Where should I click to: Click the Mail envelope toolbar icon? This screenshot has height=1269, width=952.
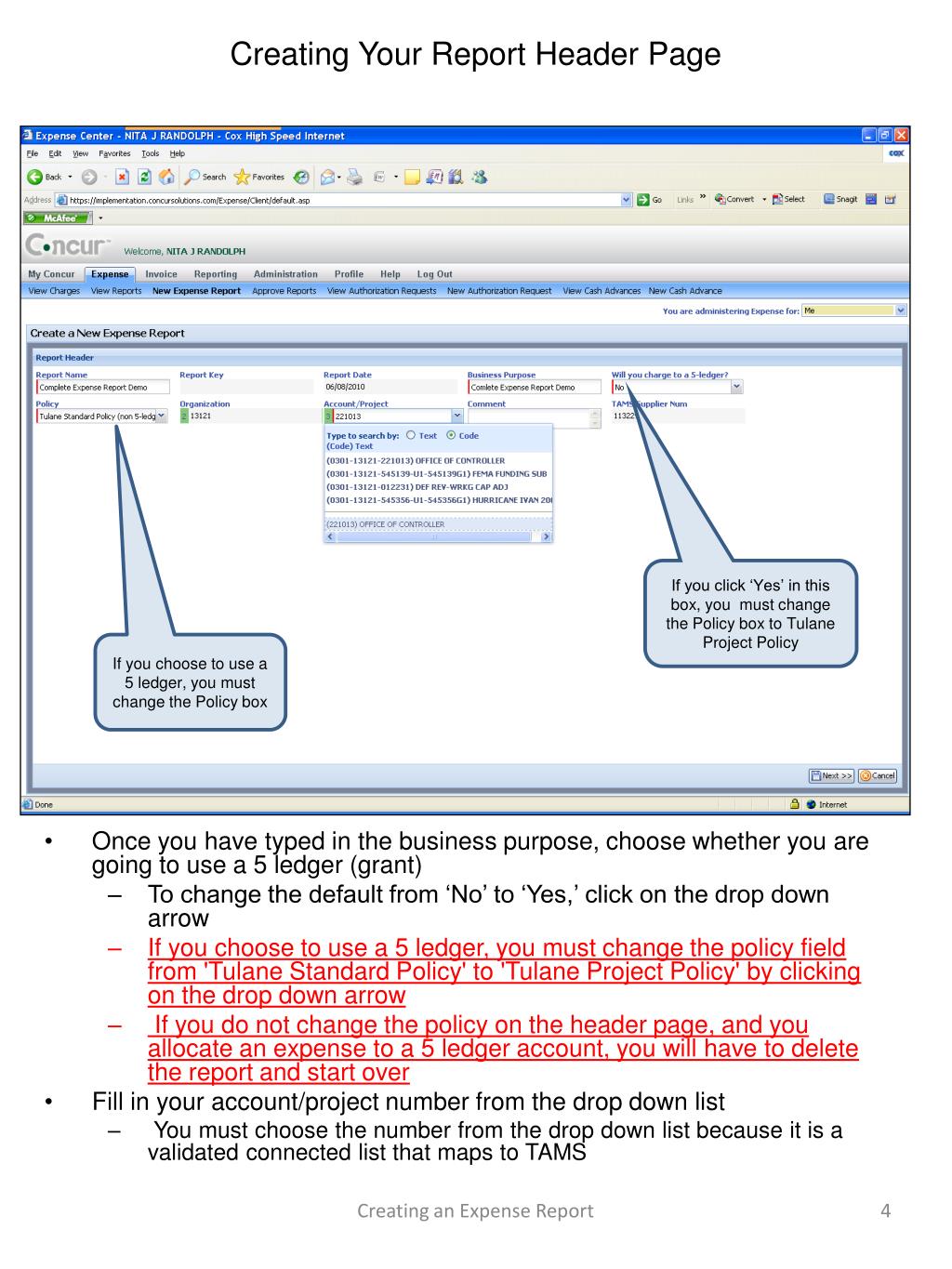coord(327,177)
